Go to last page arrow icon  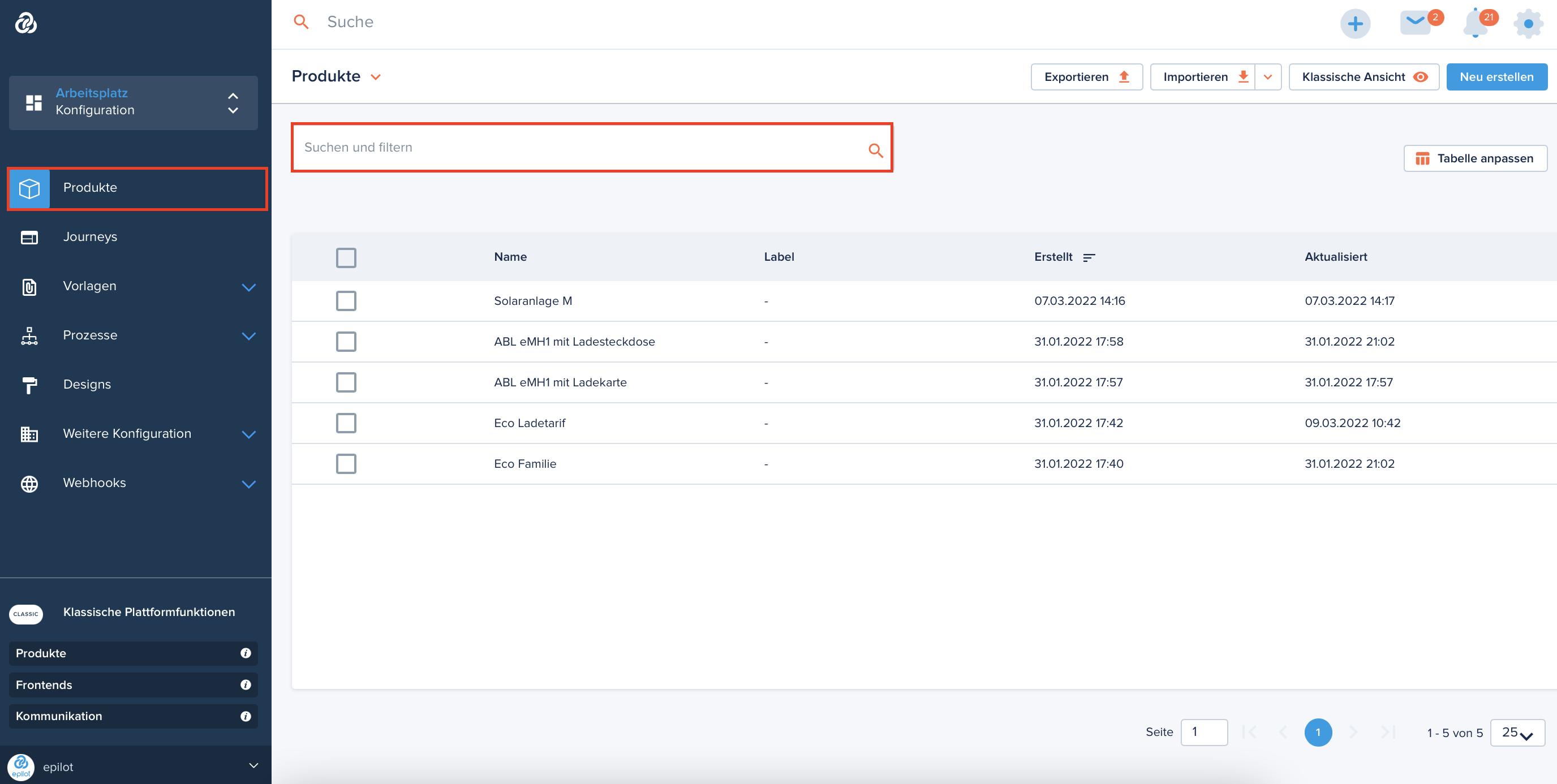(1388, 732)
